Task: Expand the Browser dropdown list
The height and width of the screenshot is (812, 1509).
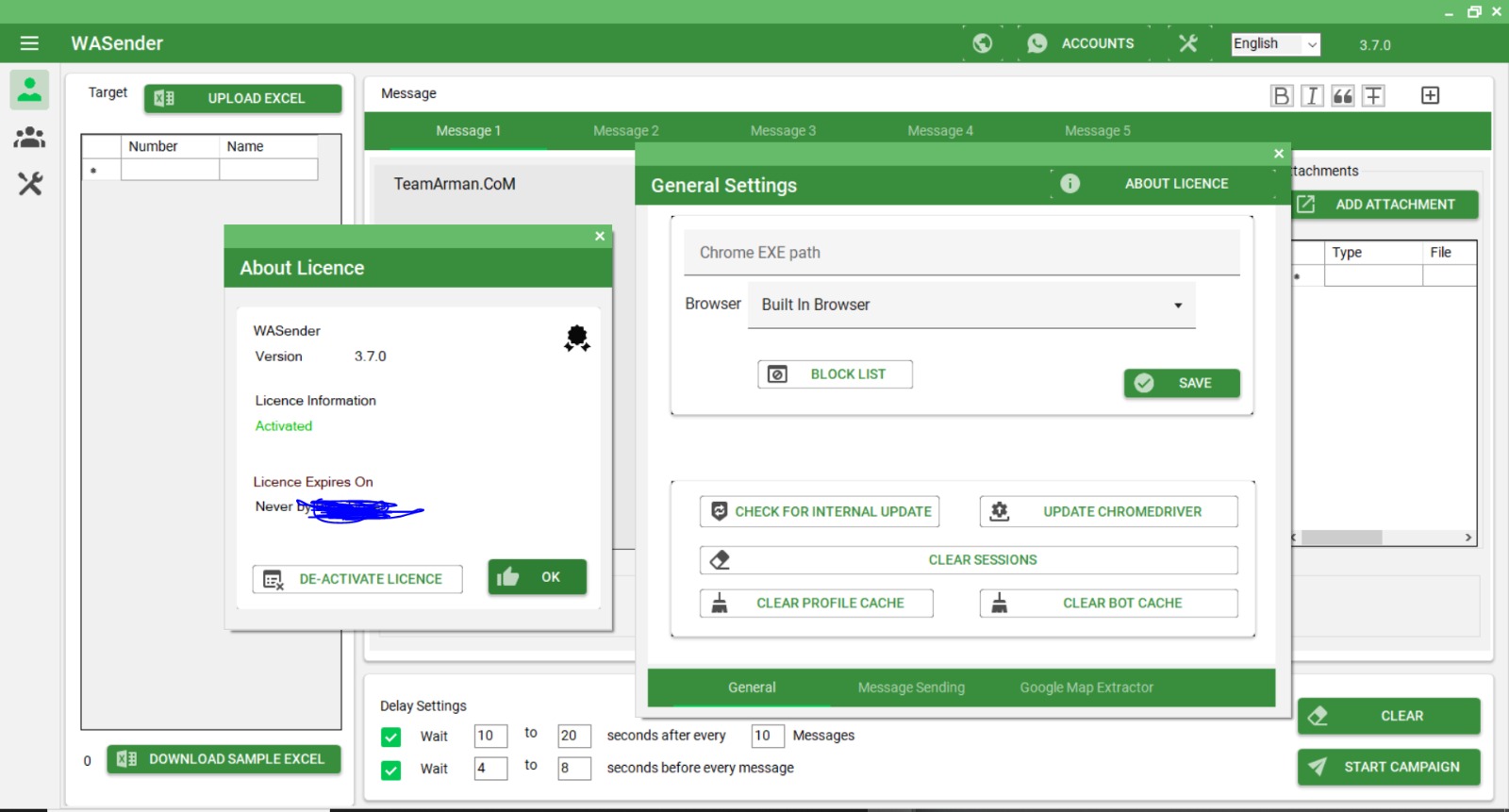Action: (1177, 306)
